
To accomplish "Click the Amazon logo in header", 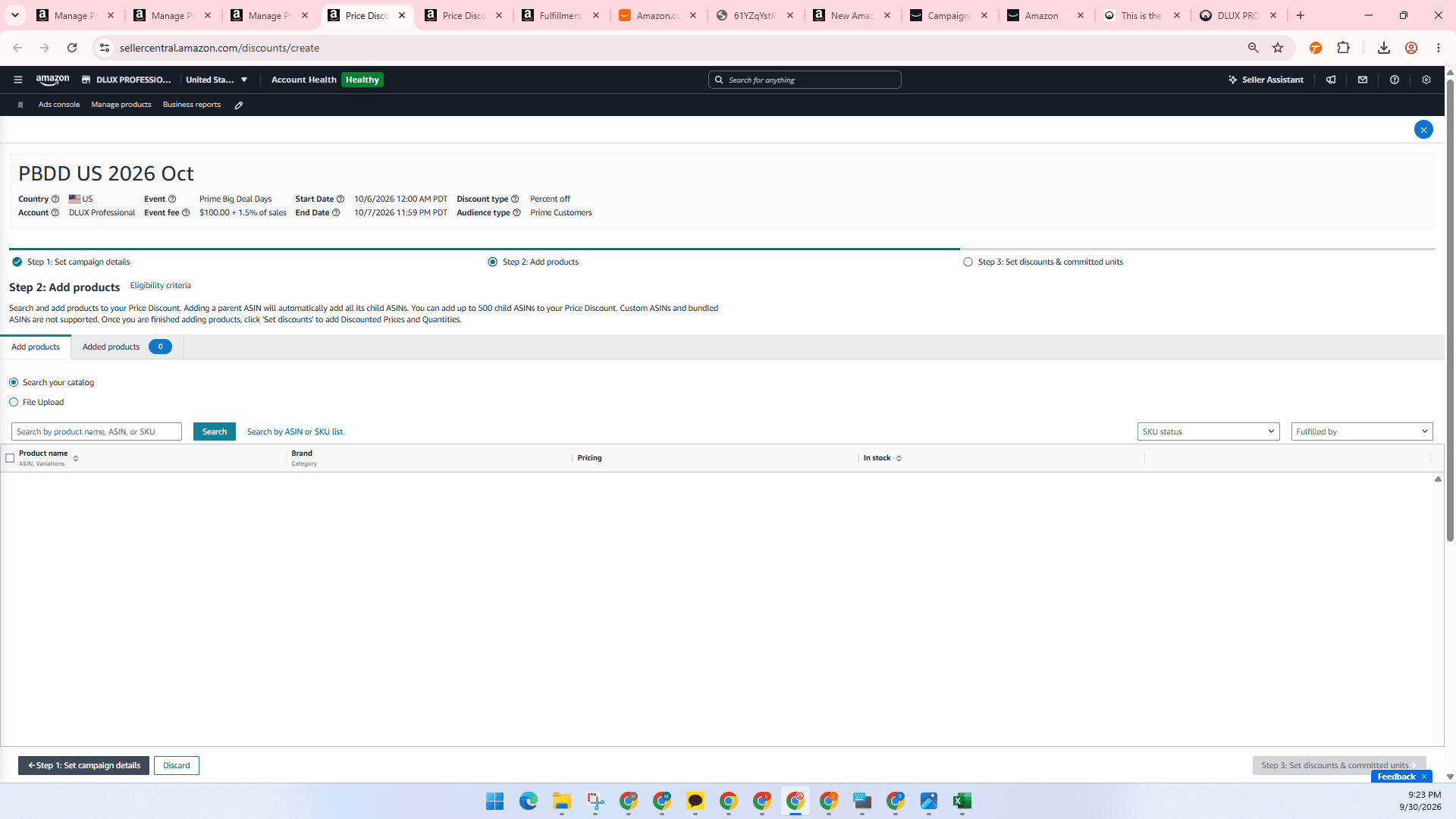I will (52, 80).
